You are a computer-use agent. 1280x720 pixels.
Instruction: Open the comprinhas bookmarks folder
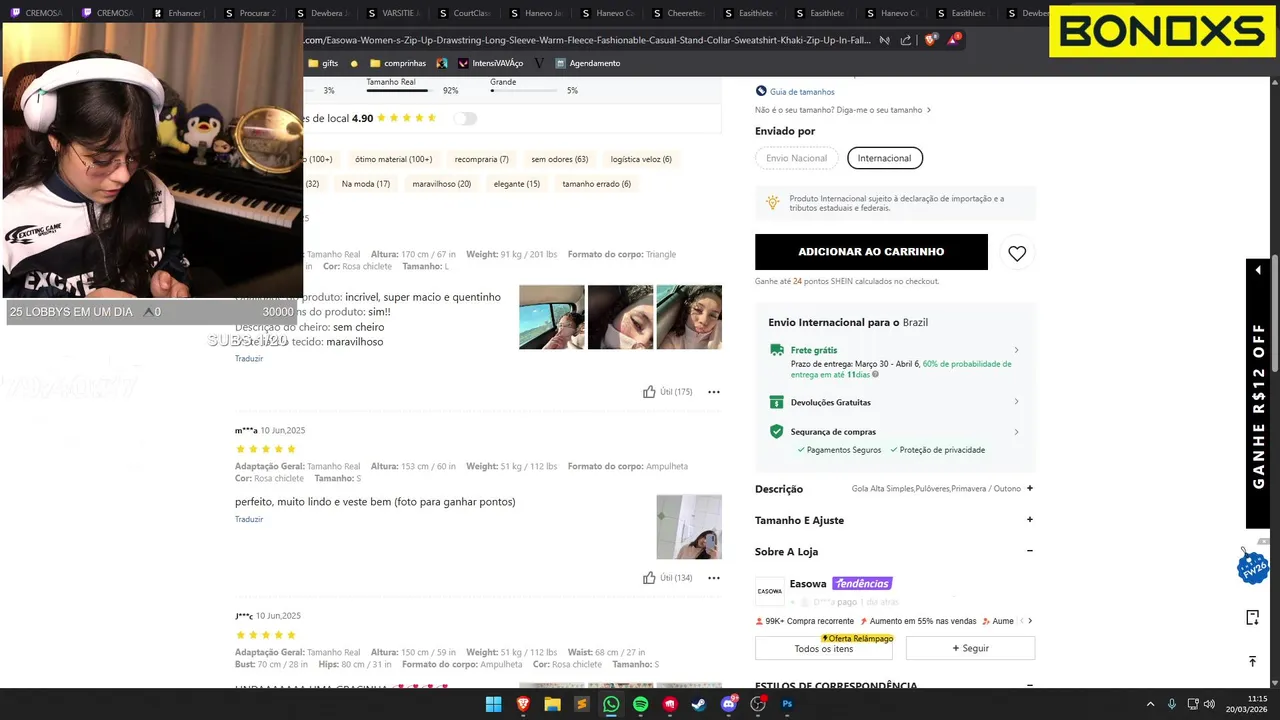pyautogui.click(x=398, y=63)
